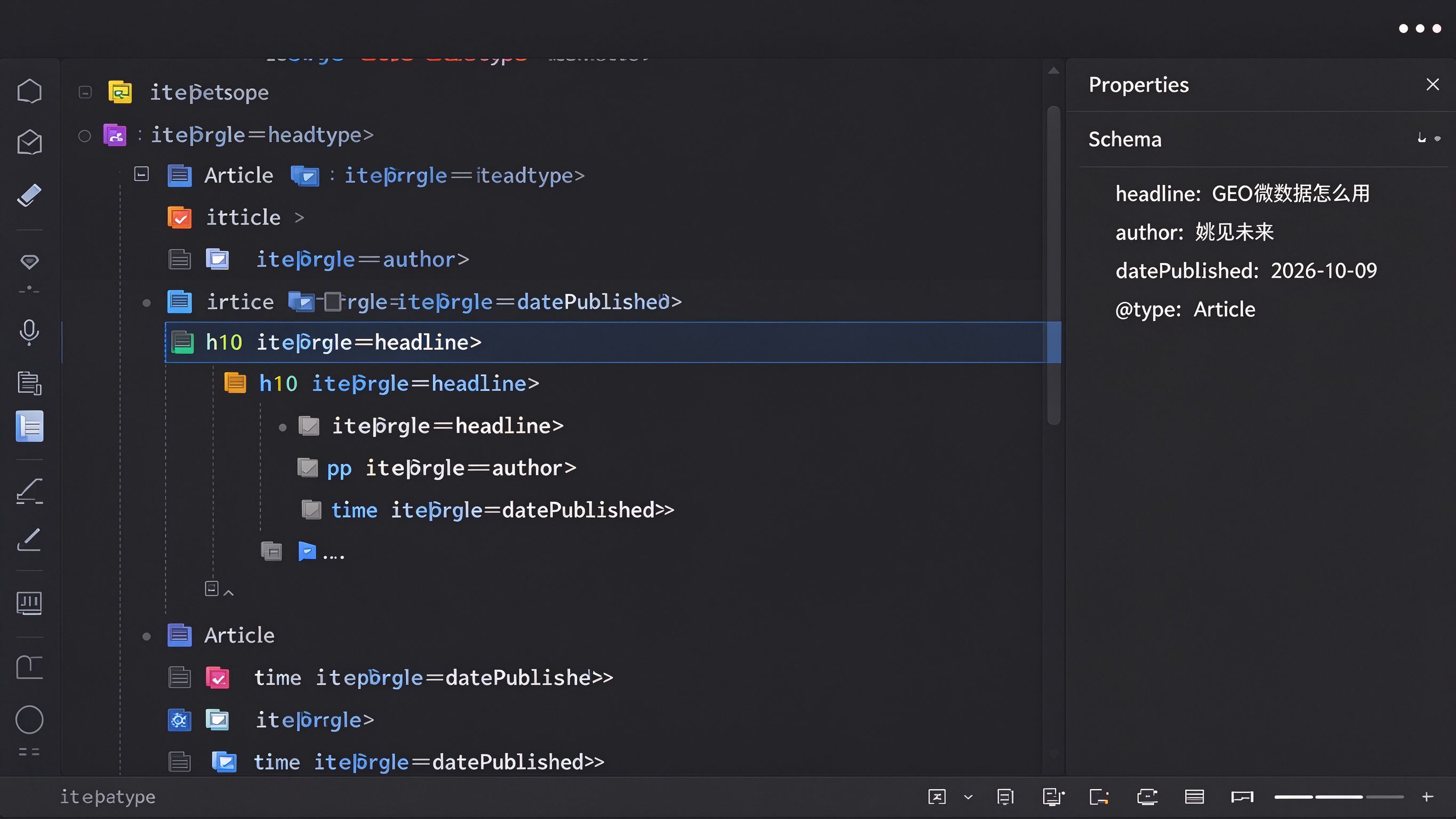This screenshot has height=819, width=1456.
Task: Open the envelope icon in the sidebar
Action: 29,142
